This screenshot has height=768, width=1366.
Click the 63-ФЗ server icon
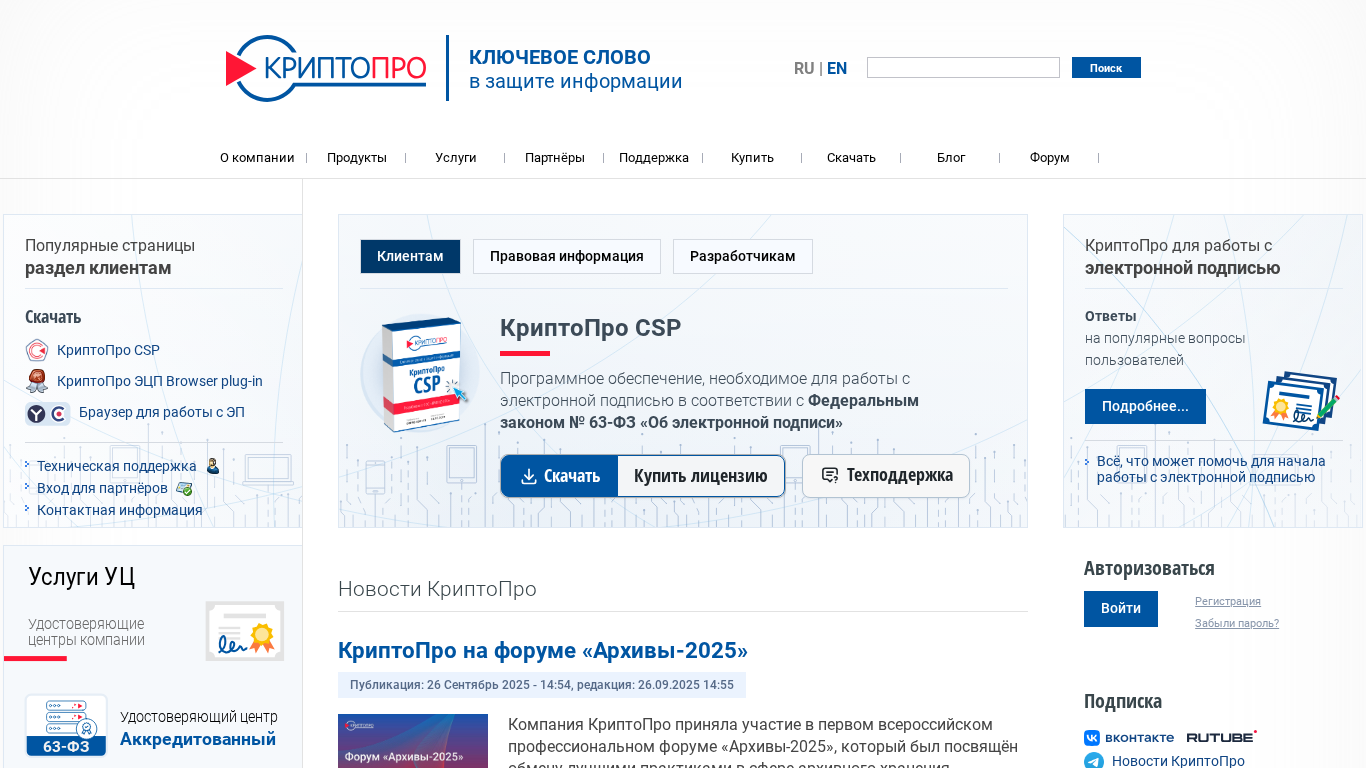(66, 726)
